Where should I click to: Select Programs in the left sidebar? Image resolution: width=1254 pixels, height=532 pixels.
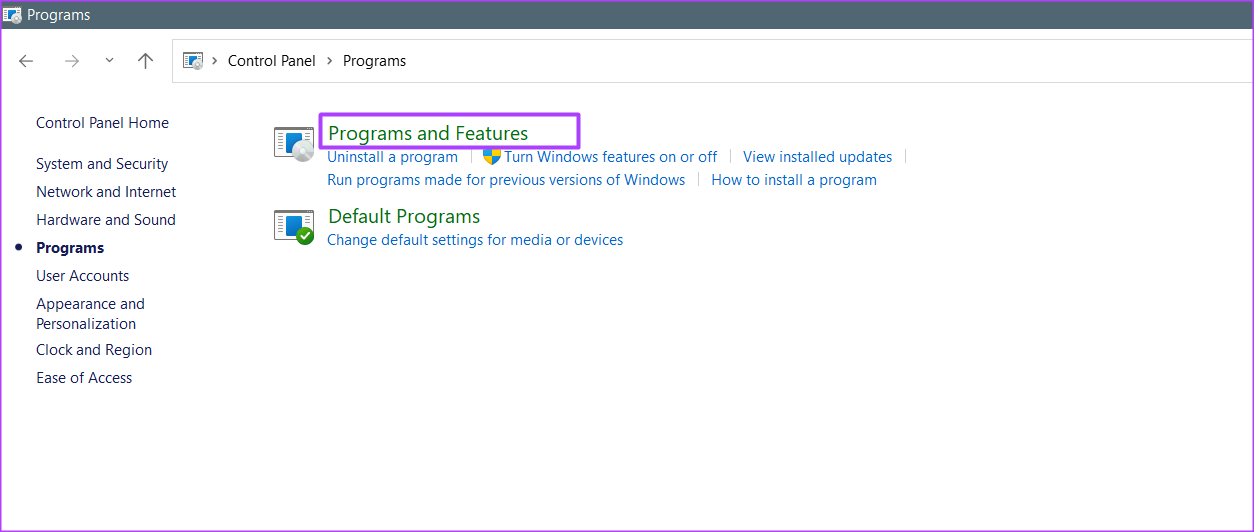click(x=70, y=248)
